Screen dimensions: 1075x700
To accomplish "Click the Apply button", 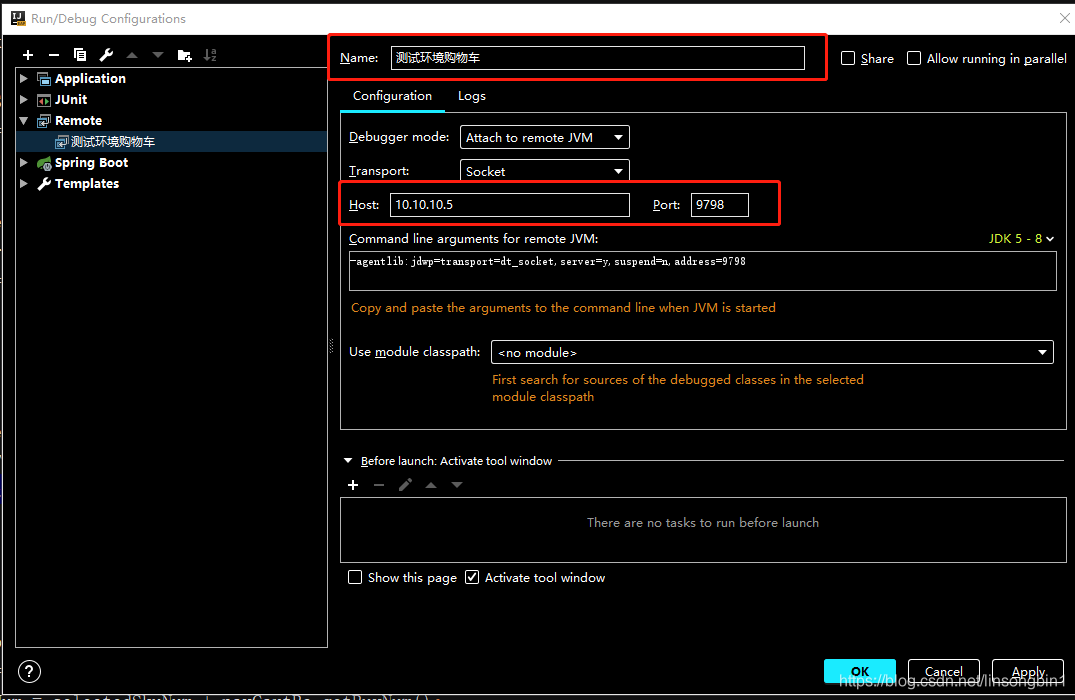I will [x=1028, y=671].
